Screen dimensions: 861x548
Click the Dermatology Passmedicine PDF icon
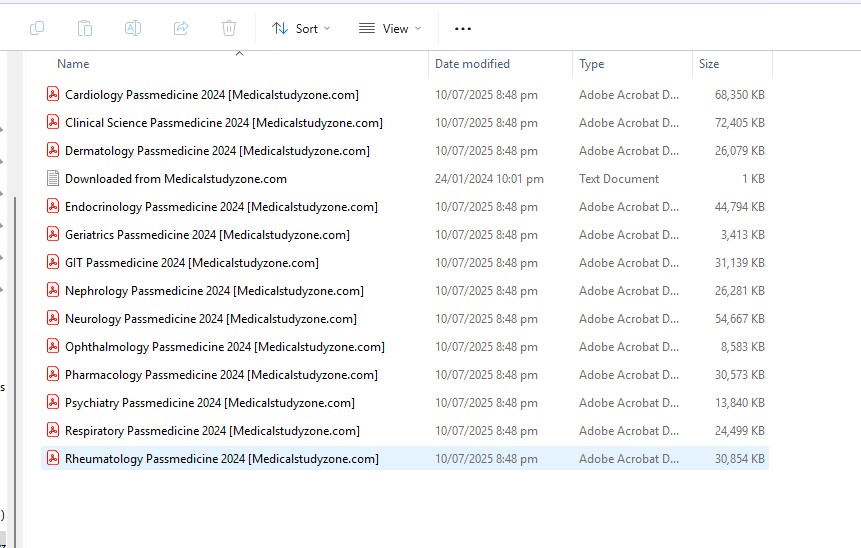pos(53,150)
